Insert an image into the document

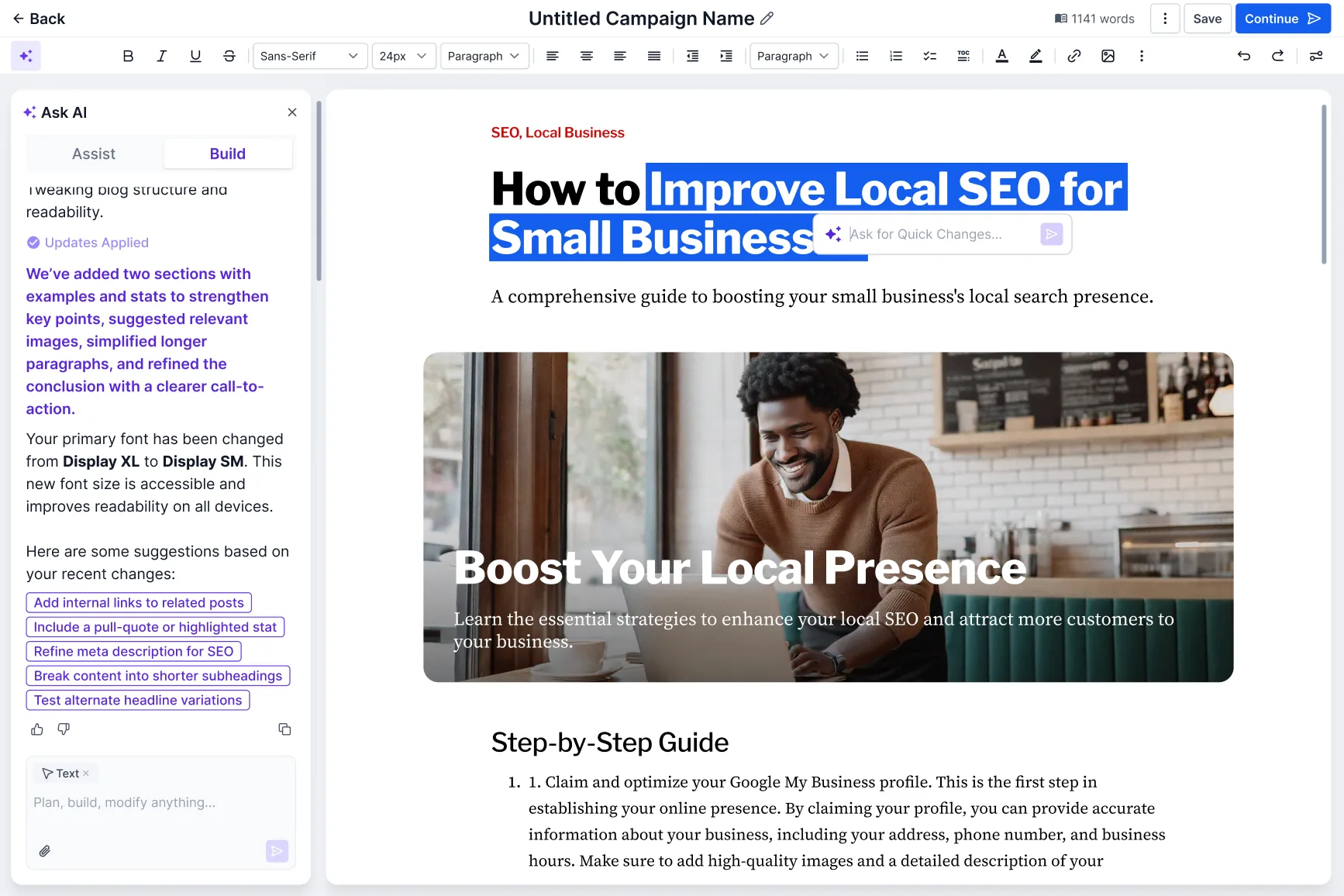[x=1108, y=55]
